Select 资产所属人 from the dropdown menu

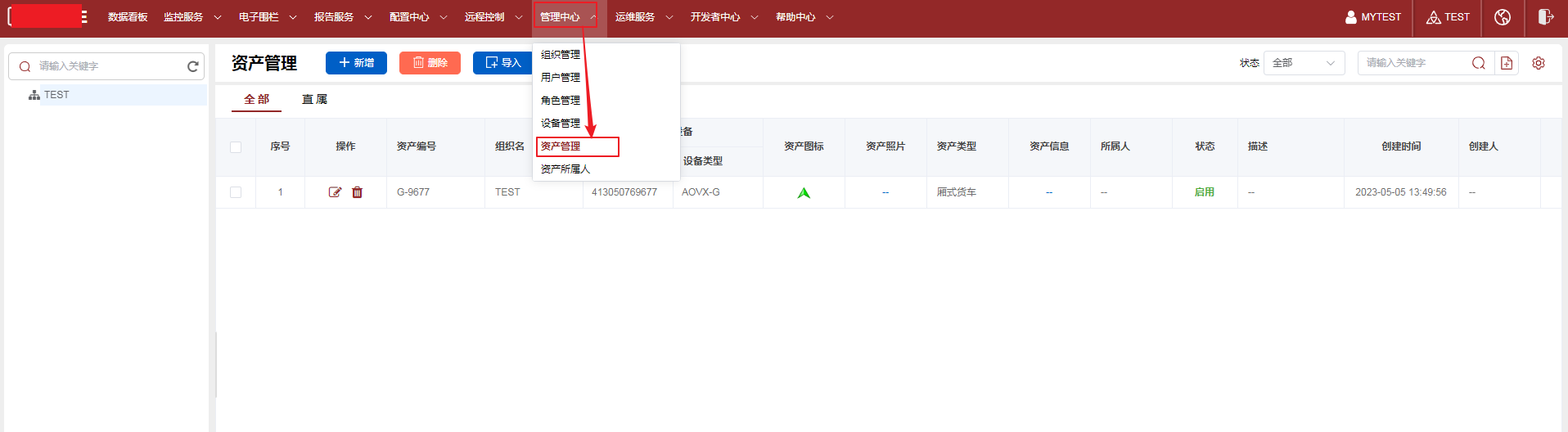click(565, 169)
